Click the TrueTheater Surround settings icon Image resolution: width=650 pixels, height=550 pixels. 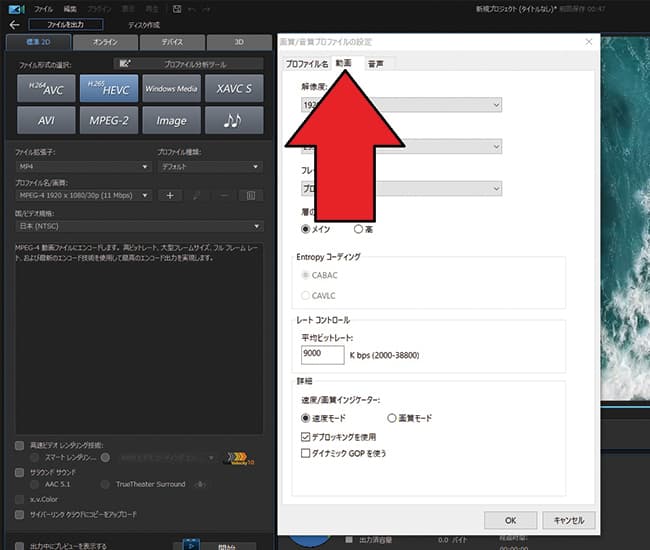[200, 484]
